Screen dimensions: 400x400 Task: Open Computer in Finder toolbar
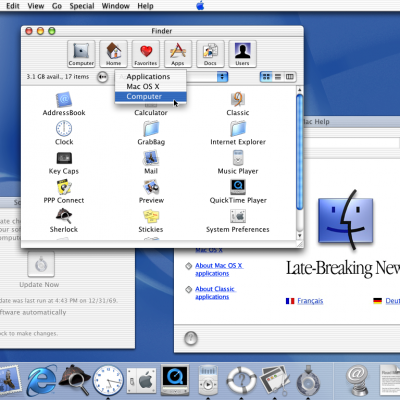(81, 54)
